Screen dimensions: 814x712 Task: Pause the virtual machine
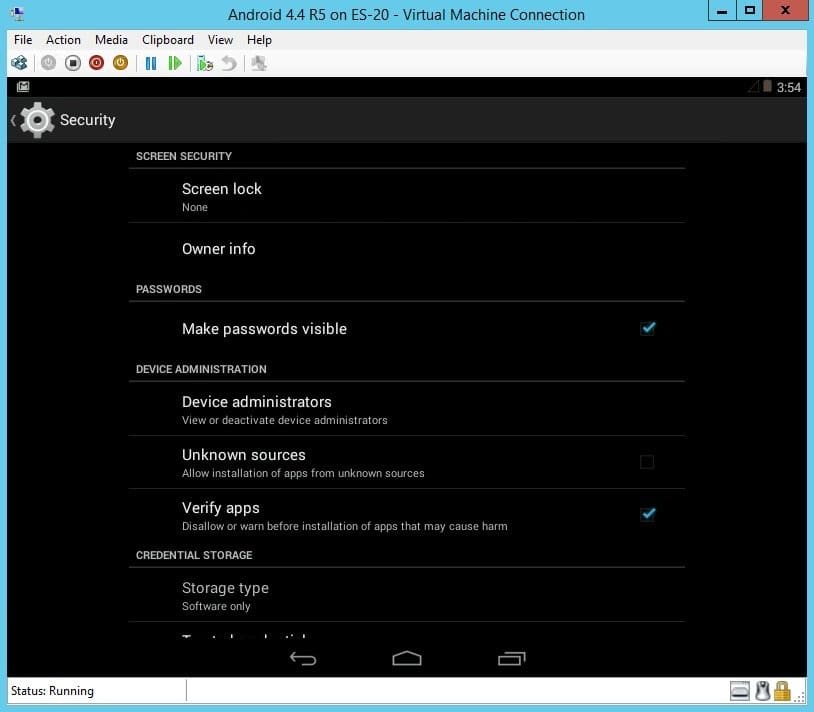(x=151, y=63)
